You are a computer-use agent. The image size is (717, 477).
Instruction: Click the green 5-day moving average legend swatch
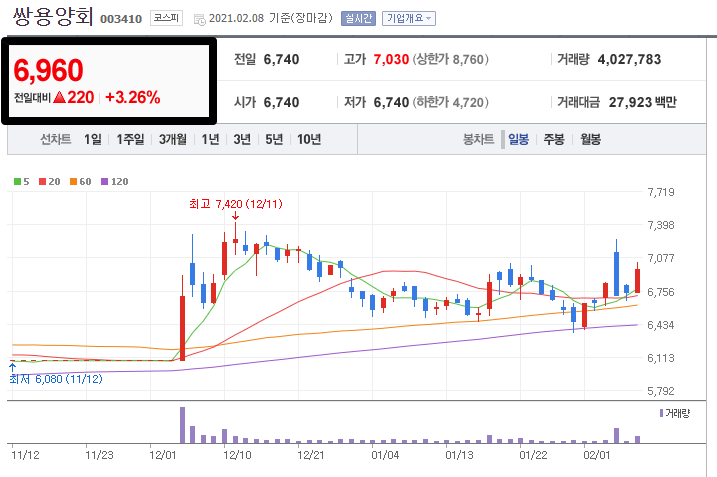click(17, 182)
